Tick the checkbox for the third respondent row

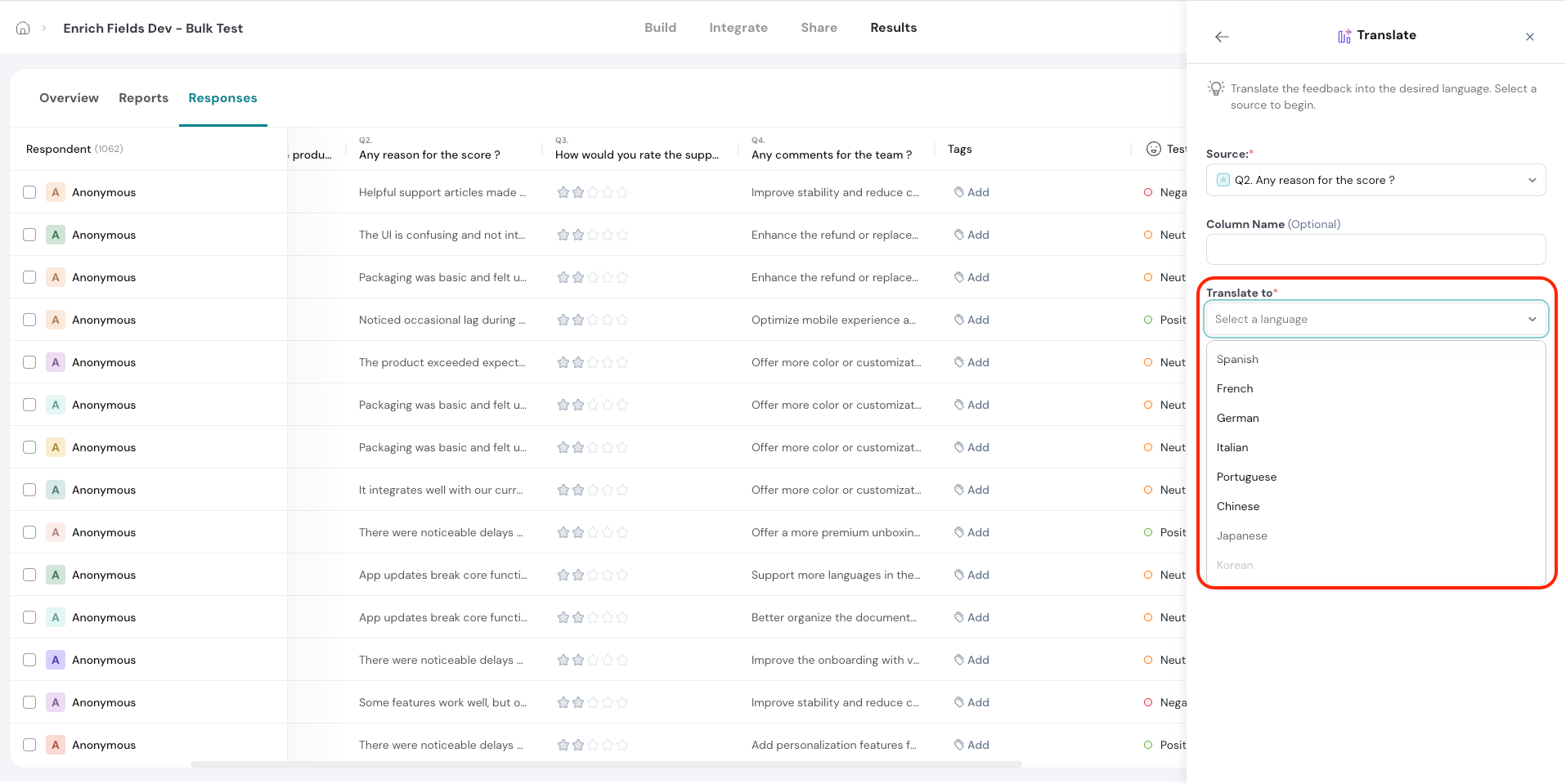pos(29,277)
